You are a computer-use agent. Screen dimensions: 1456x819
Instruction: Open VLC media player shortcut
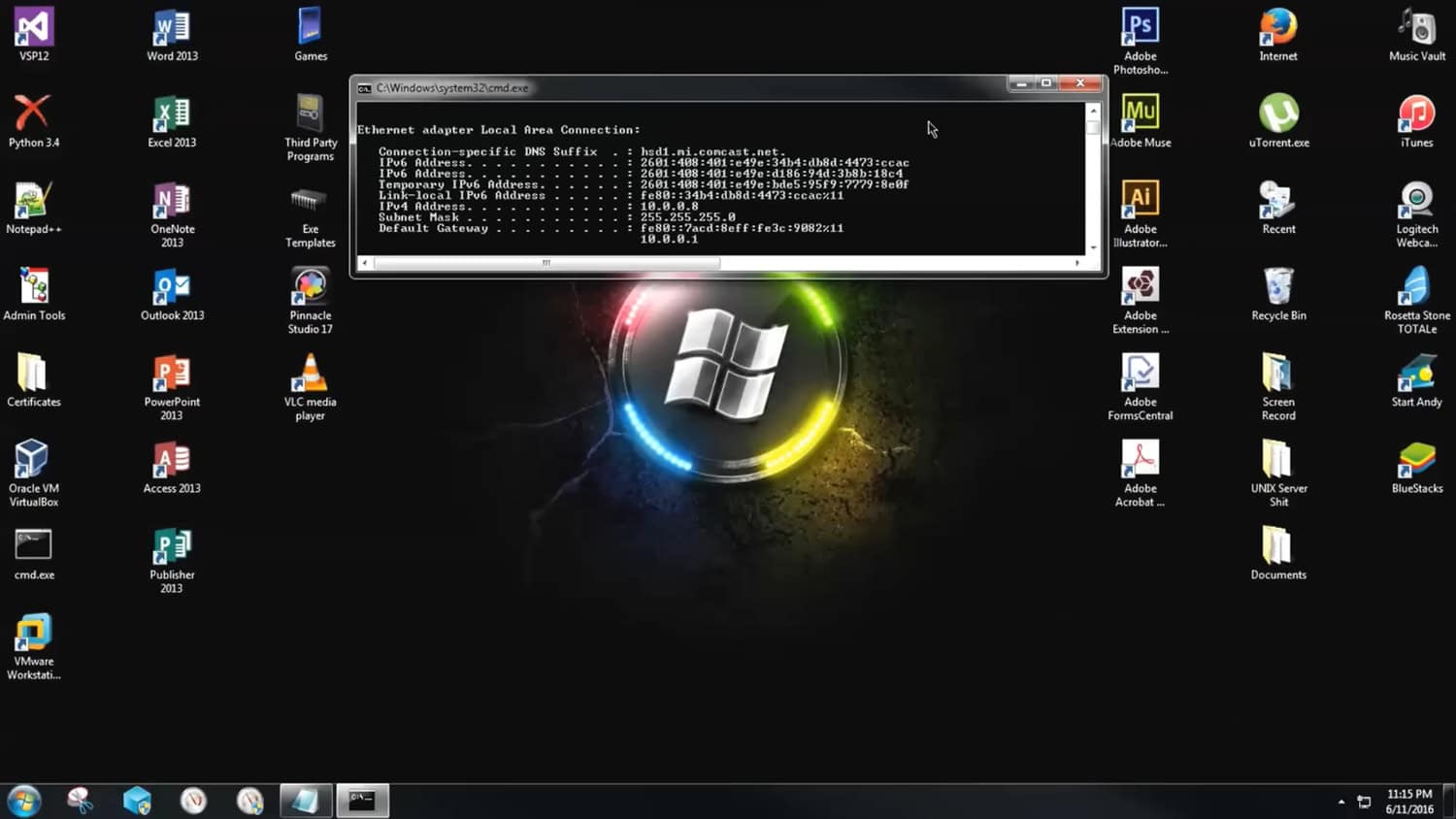pos(311,387)
